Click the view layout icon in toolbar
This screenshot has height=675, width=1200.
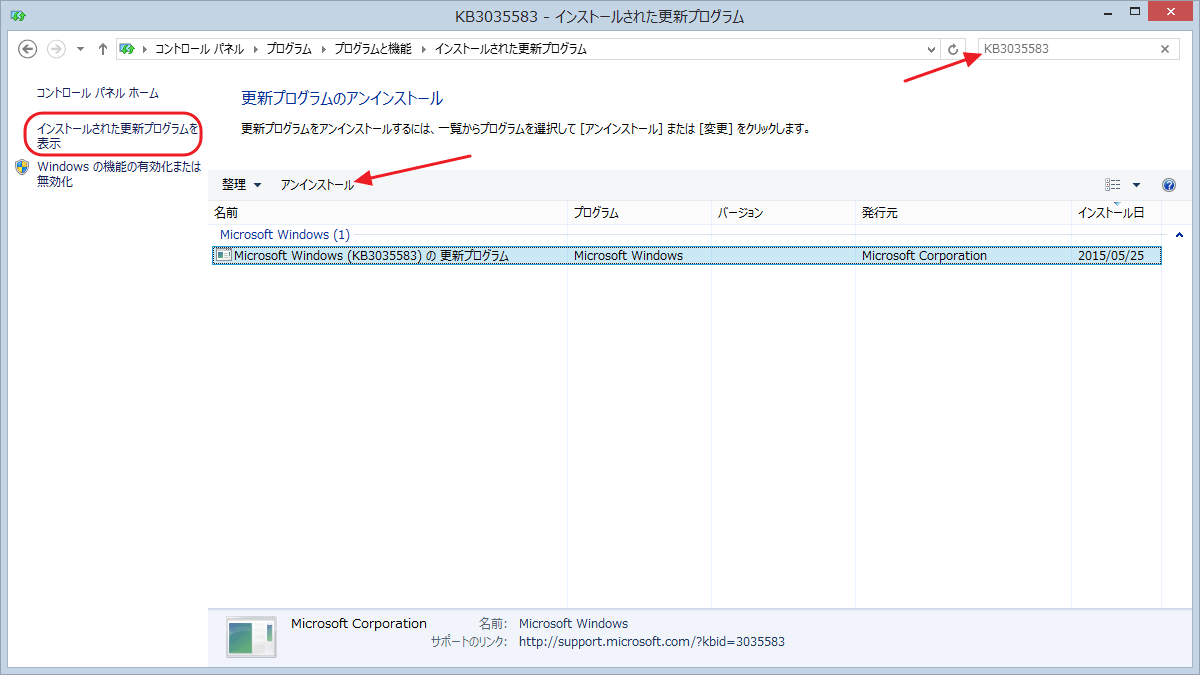click(x=1112, y=185)
